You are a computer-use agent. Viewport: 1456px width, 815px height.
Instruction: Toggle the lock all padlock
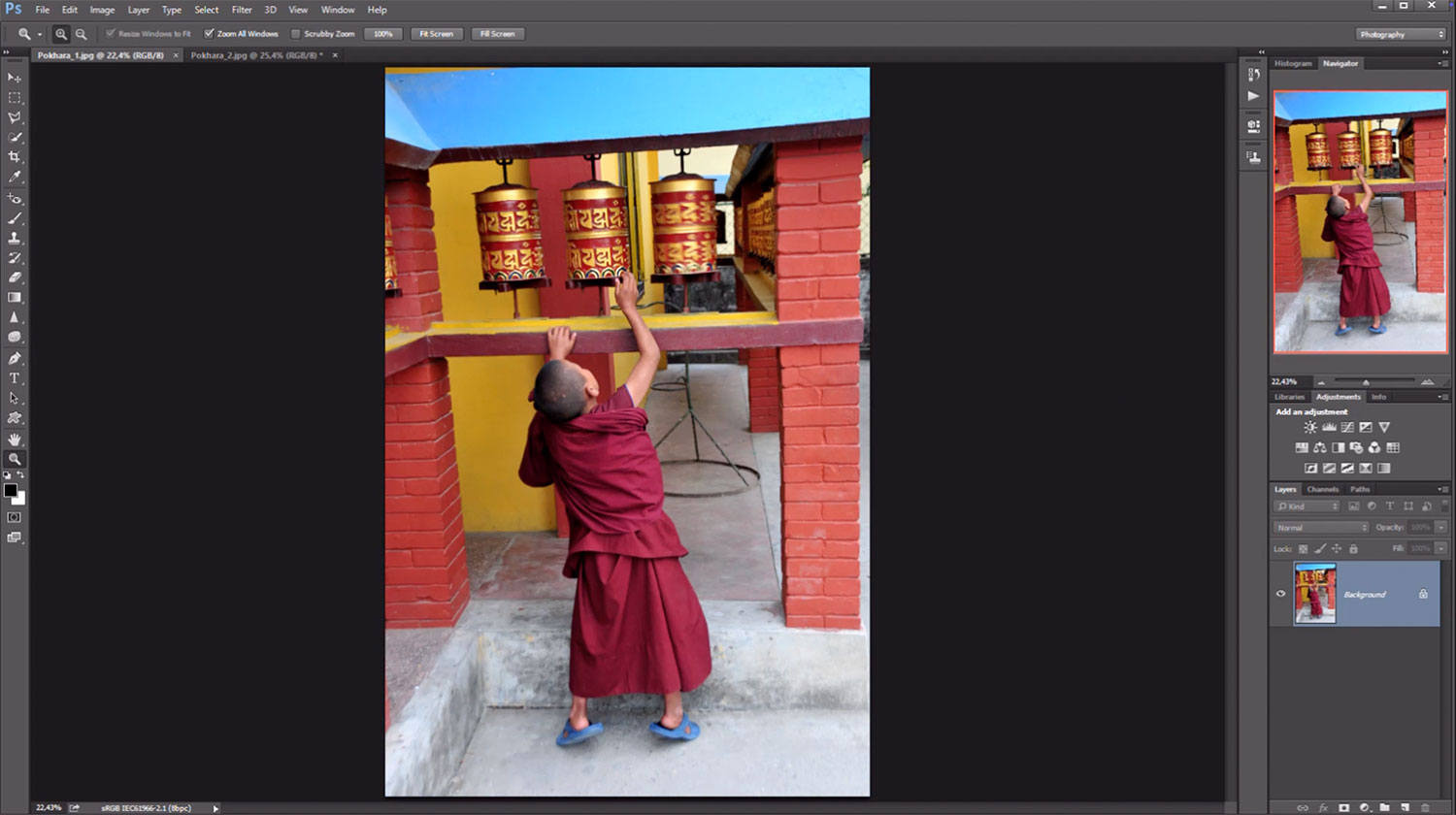coord(1353,549)
